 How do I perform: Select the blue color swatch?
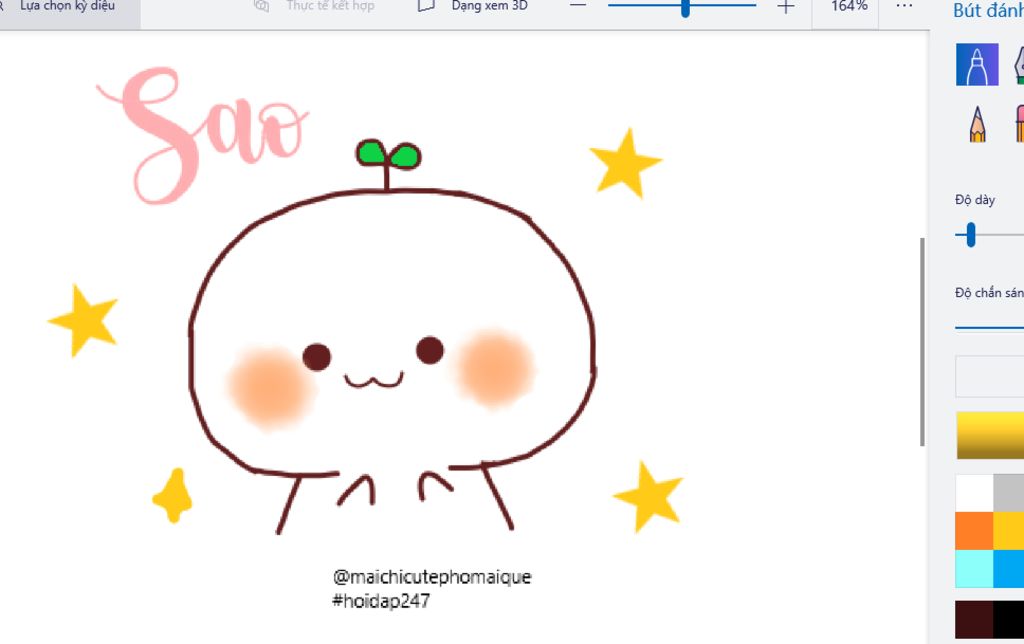[x=1009, y=569]
